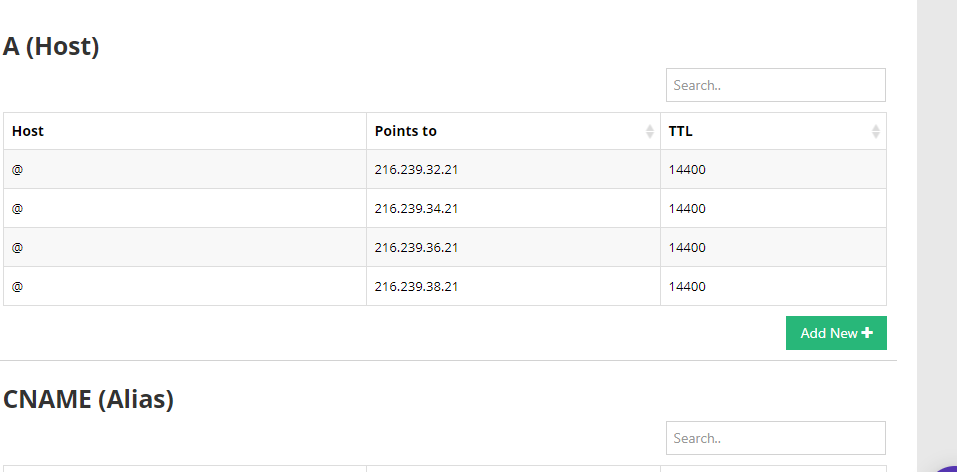The width and height of the screenshot is (957, 472).
Task: Click the TTL column sort arrows icon
Action: coord(876,131)
